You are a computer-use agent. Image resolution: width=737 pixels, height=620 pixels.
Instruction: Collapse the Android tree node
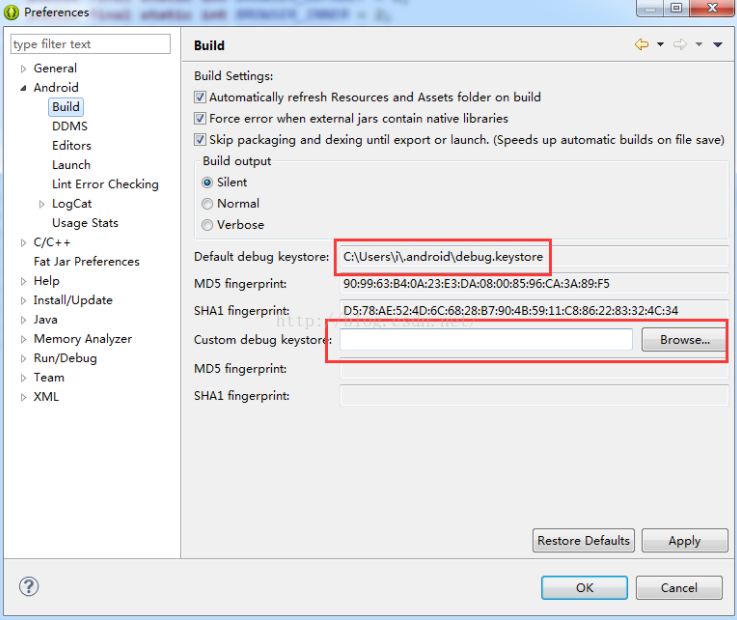pos(24,88)
